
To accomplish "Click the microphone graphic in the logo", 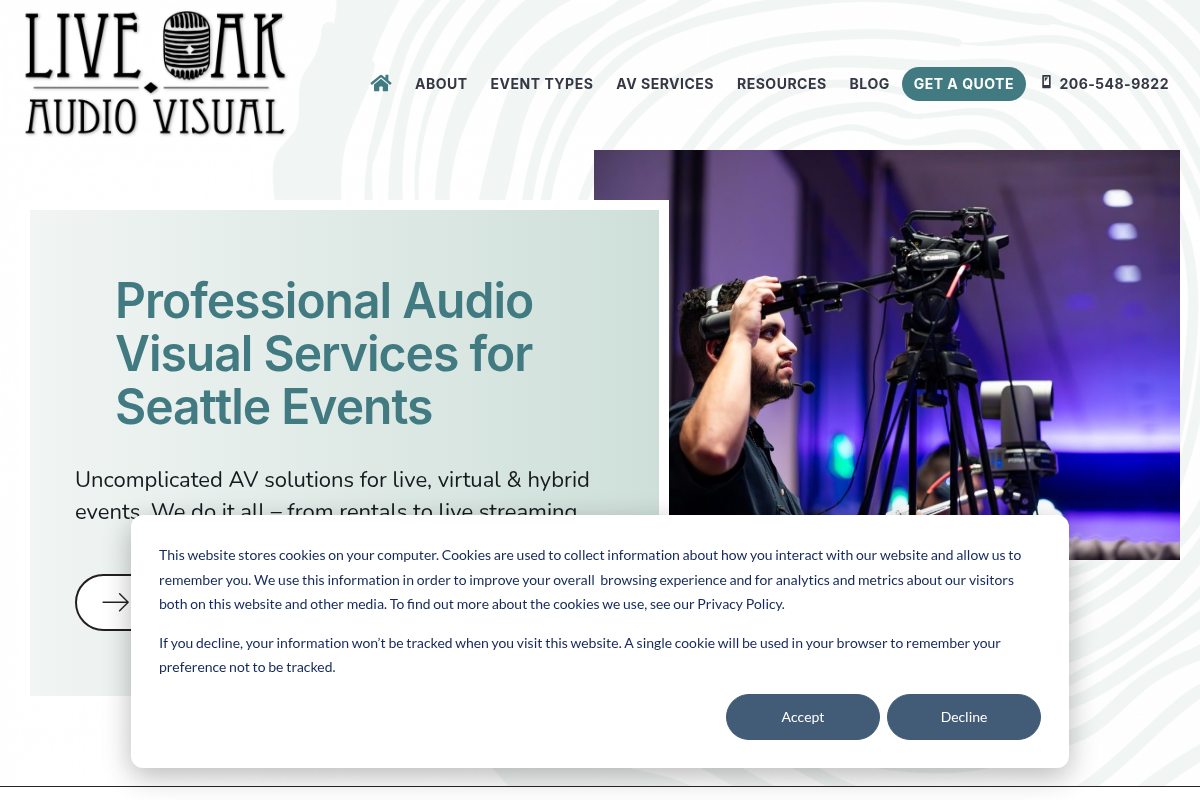I will click(x=186, y=50).
